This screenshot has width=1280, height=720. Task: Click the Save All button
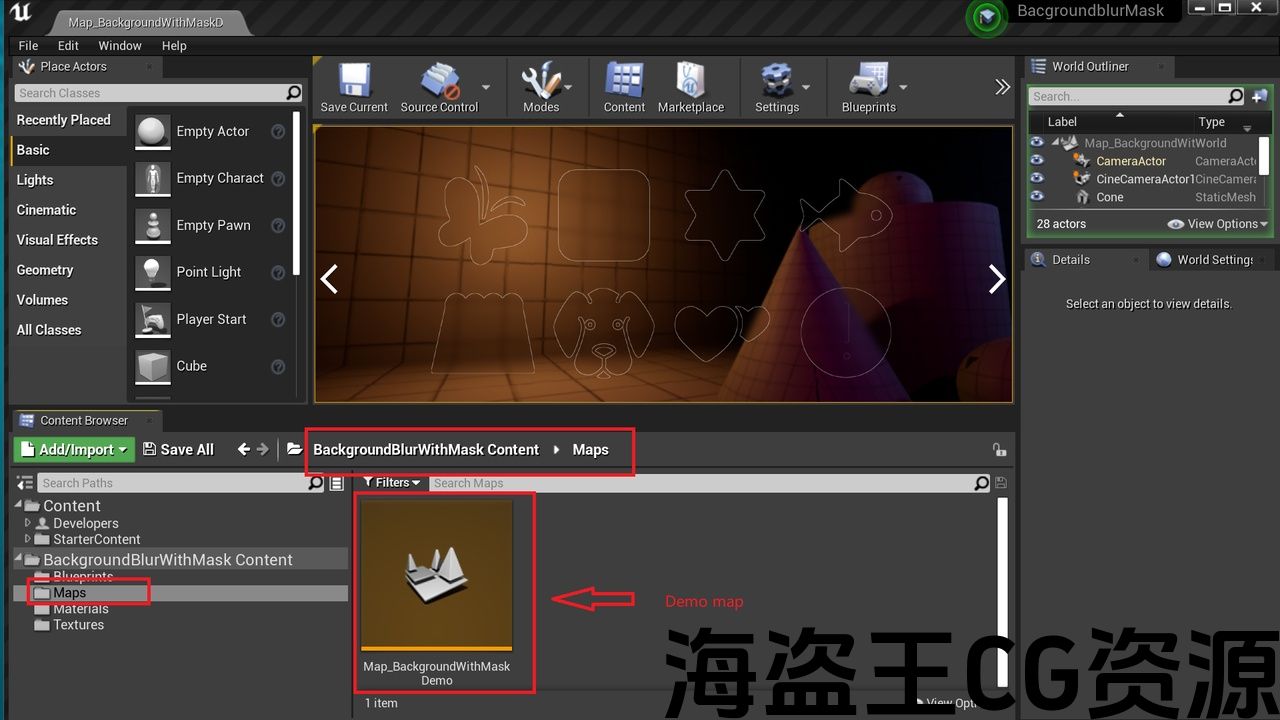178,450
